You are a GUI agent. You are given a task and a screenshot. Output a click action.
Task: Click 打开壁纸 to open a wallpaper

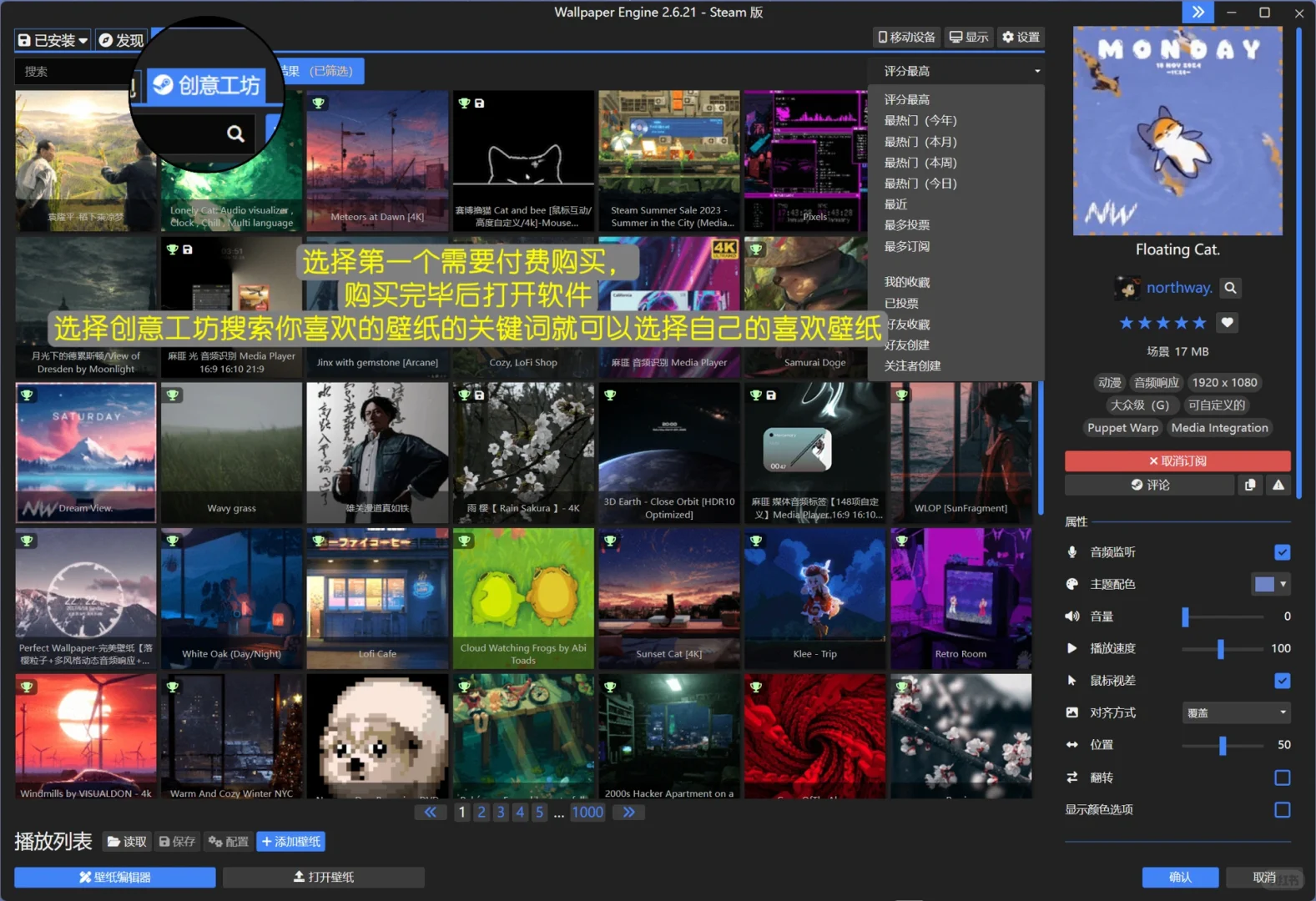[324, 877]
